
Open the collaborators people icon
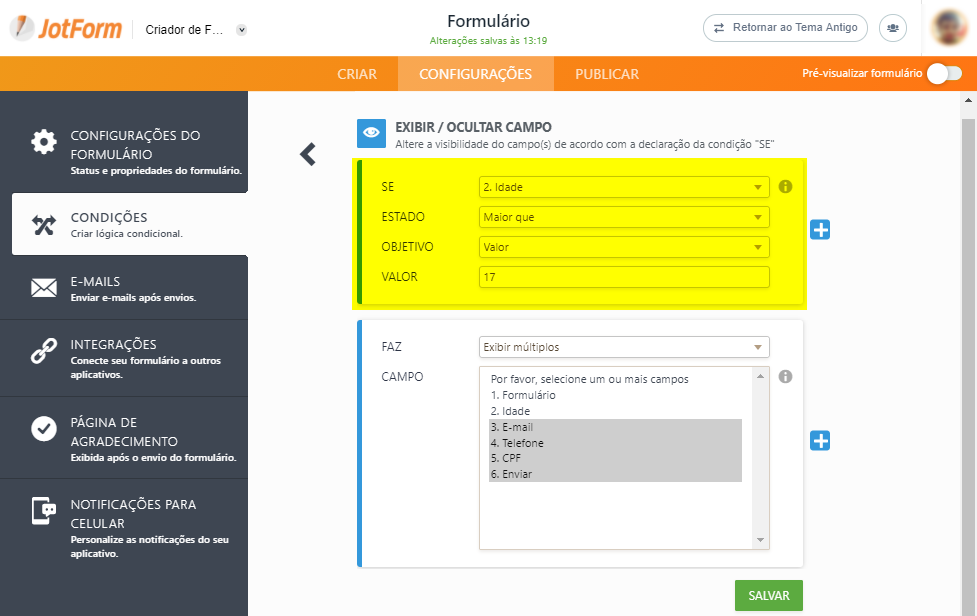[x=892, y=28]
